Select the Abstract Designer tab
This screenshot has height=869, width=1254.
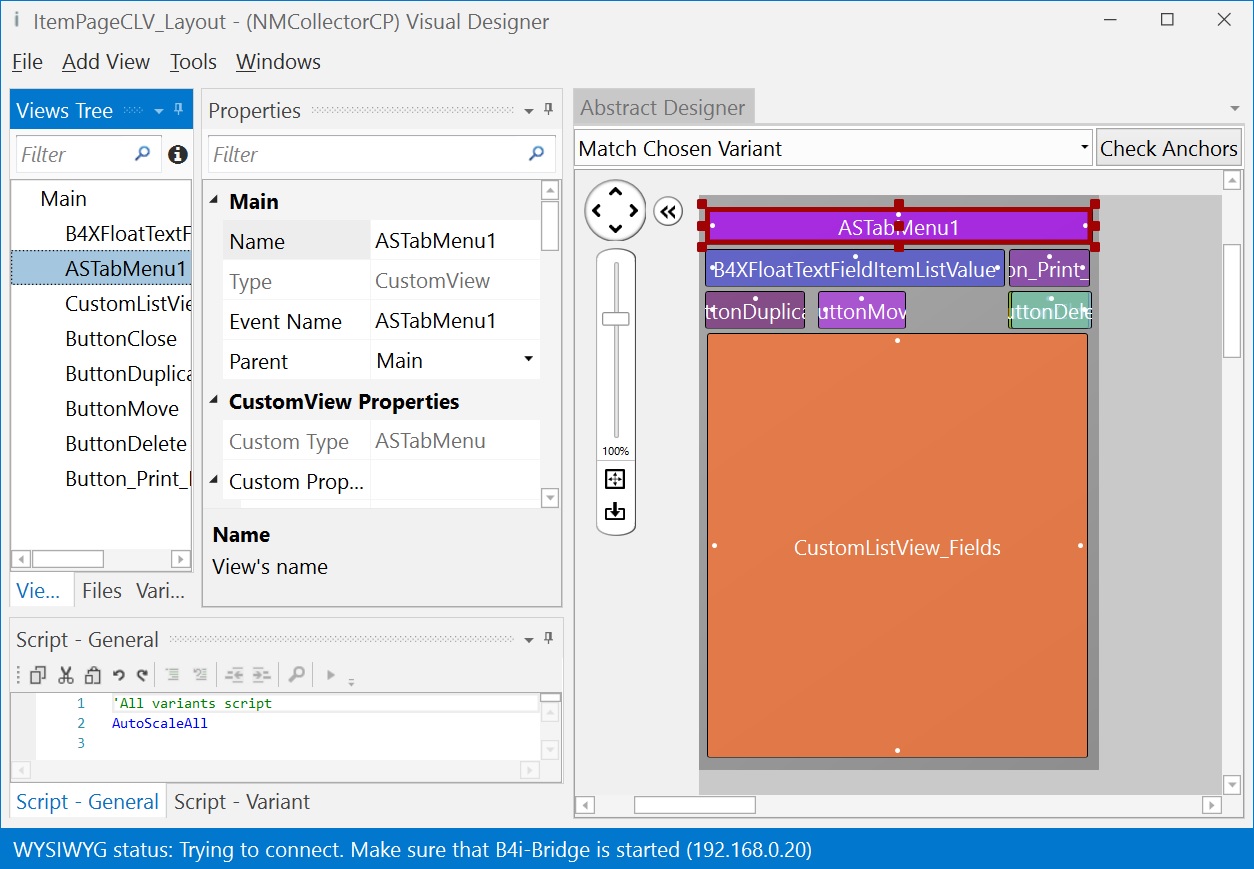(x=663, y=108)
